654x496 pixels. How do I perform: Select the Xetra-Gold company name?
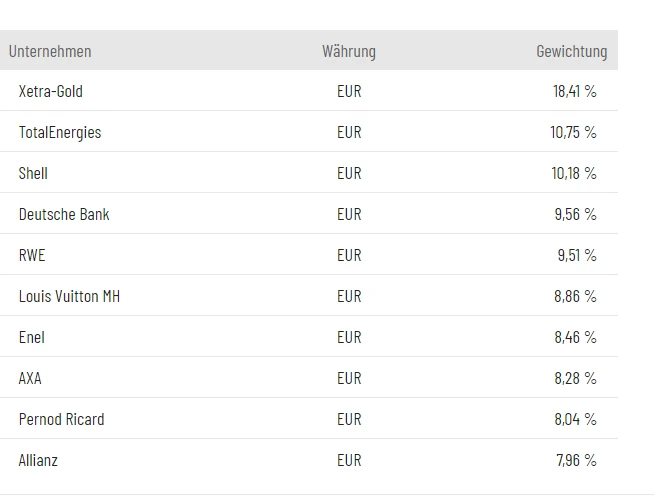click(51, 91)
